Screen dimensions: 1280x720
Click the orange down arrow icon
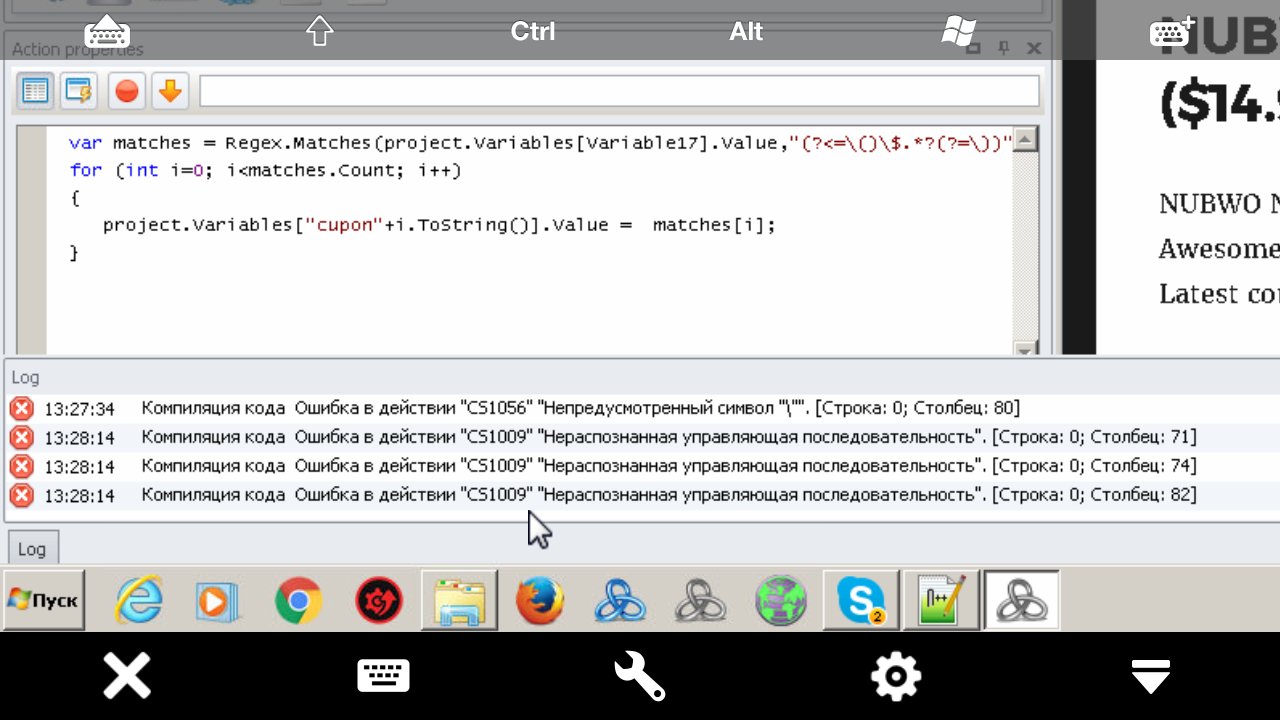pyautogui.click(x=170, y=91)
